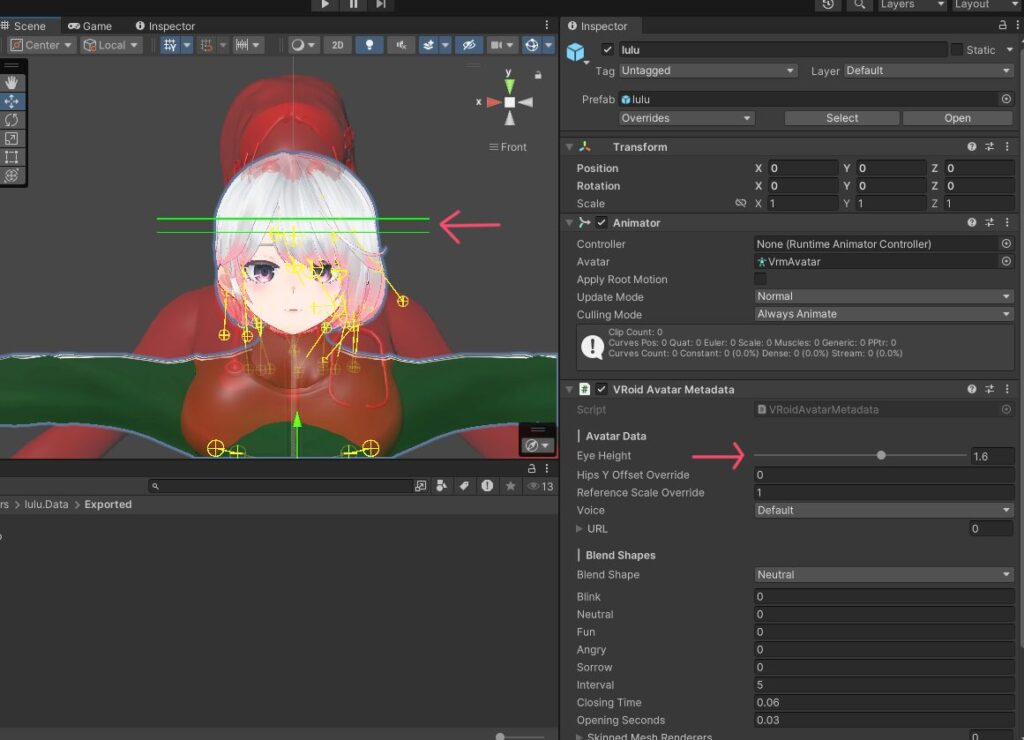
Task: Check the Apply Root Motion box
Action: tap(761, 280)
